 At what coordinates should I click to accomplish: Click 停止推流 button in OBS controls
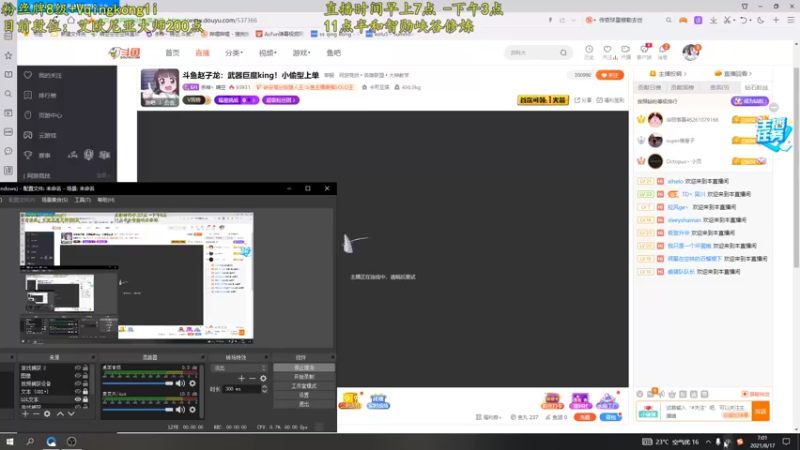[304, 367]
